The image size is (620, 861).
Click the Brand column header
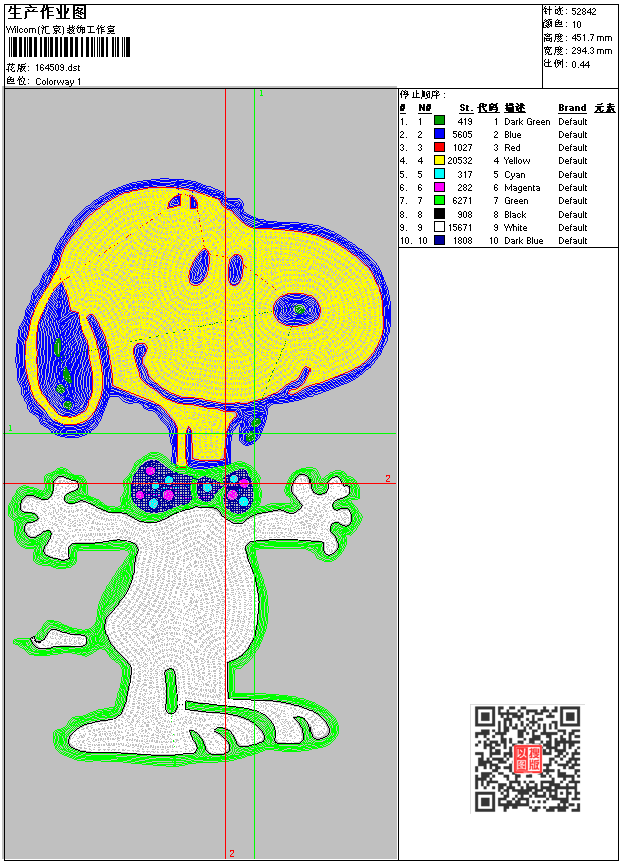pyautogui.click(x=572, y=108)
